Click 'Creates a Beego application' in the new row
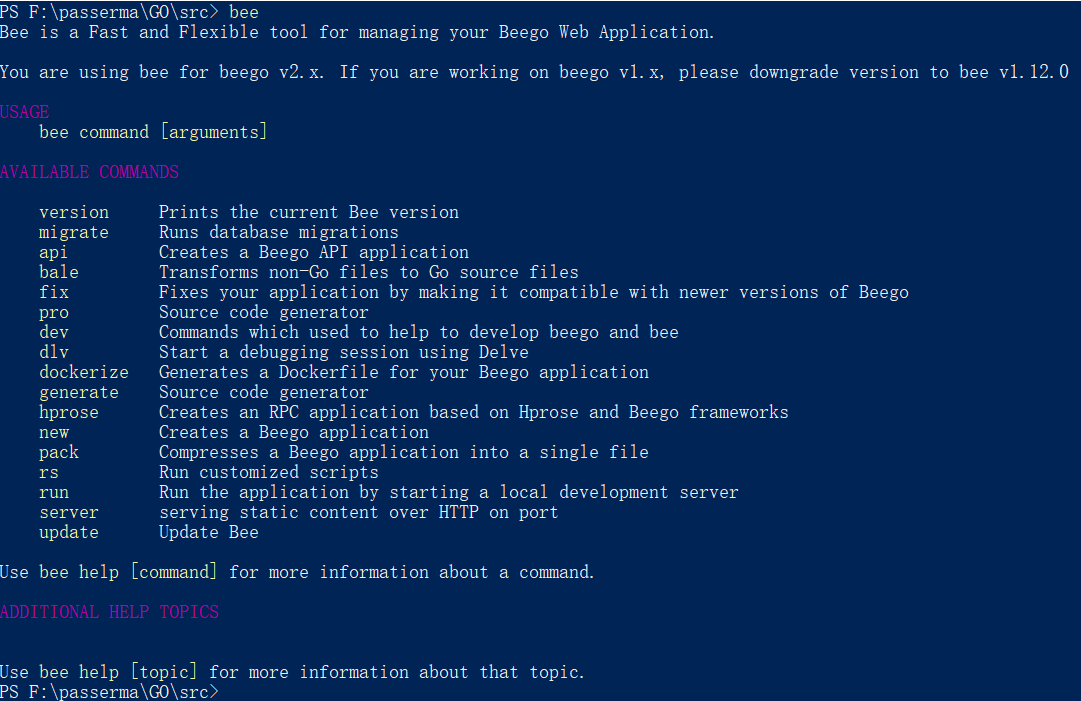Viewport: 1081px width, 701px height. click(x=294, y=433)
